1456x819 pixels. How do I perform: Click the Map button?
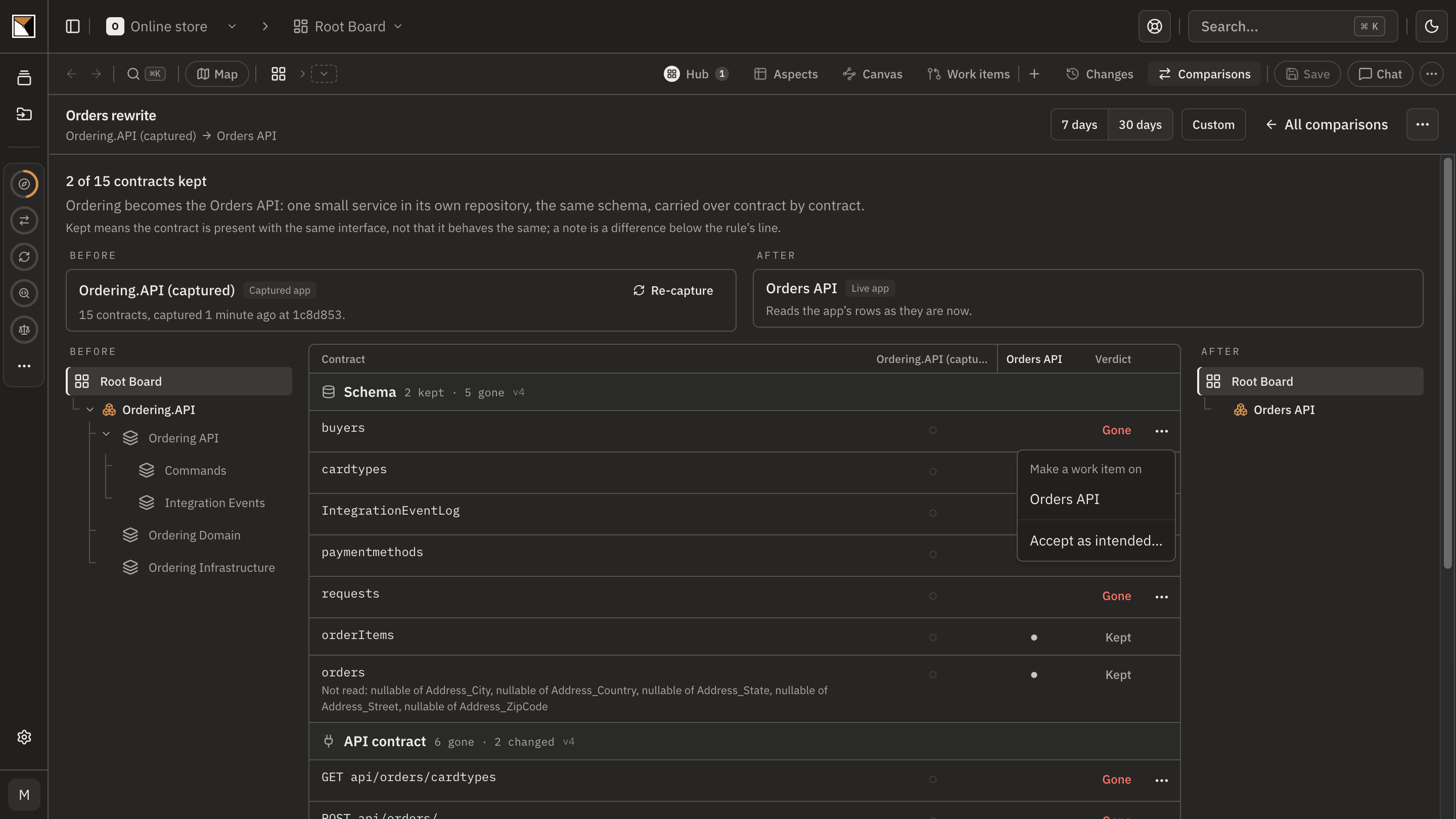217,74
